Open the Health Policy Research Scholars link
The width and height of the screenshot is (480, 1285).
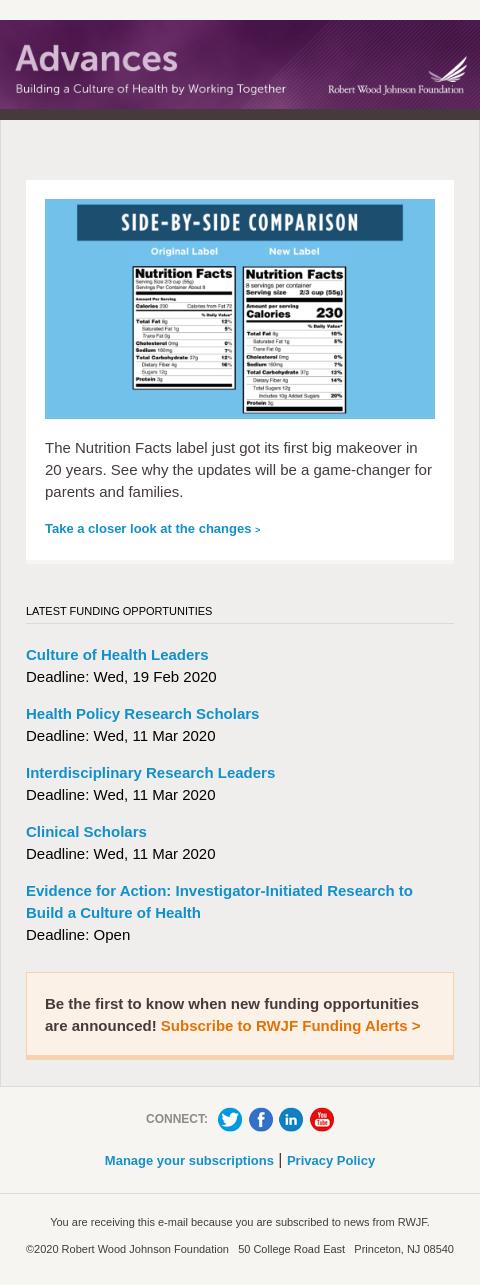pyautogui.click(x=142, y=713)
